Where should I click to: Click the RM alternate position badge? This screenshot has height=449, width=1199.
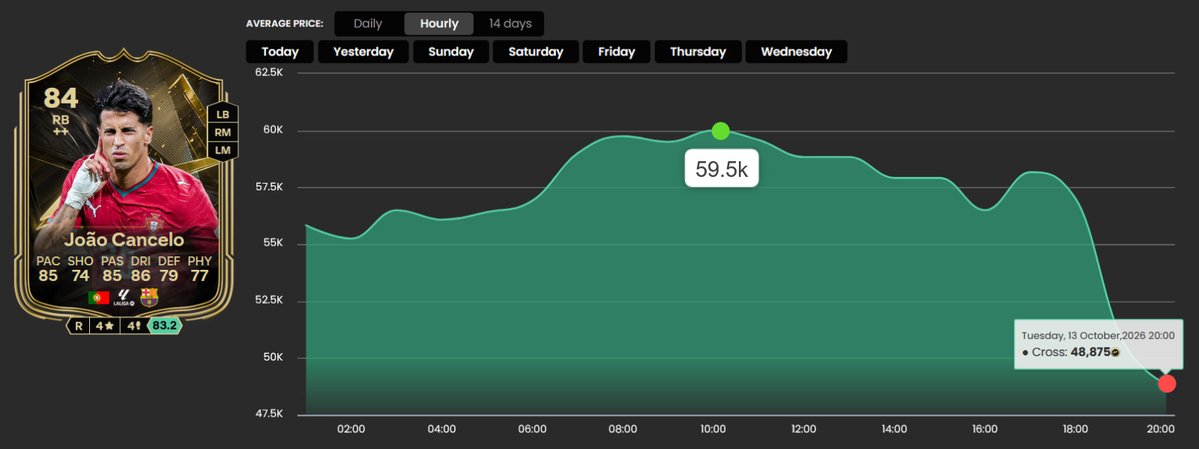pyautogui.click(x=223, y=132)
